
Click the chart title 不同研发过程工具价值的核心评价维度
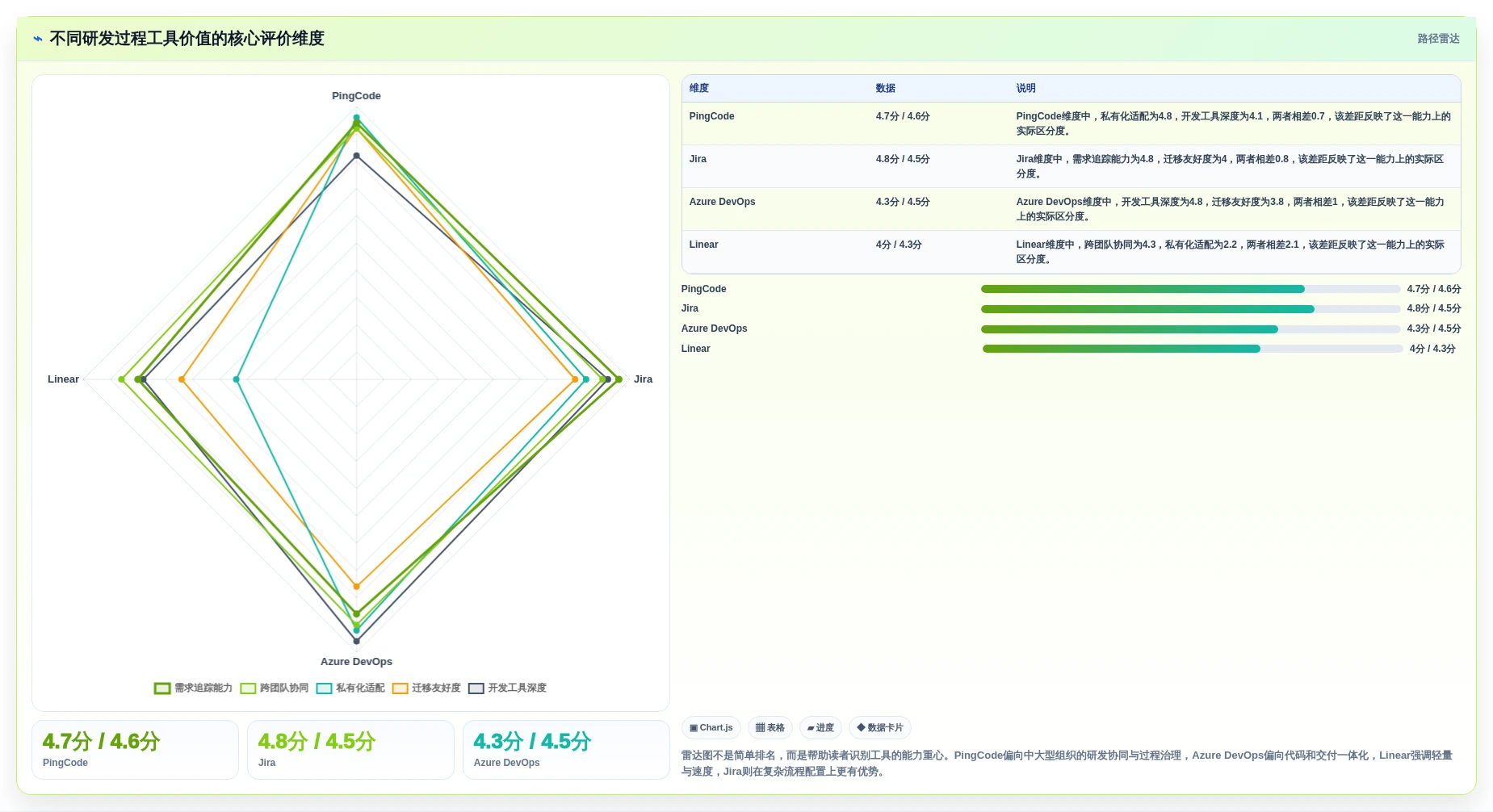[187, 39]
